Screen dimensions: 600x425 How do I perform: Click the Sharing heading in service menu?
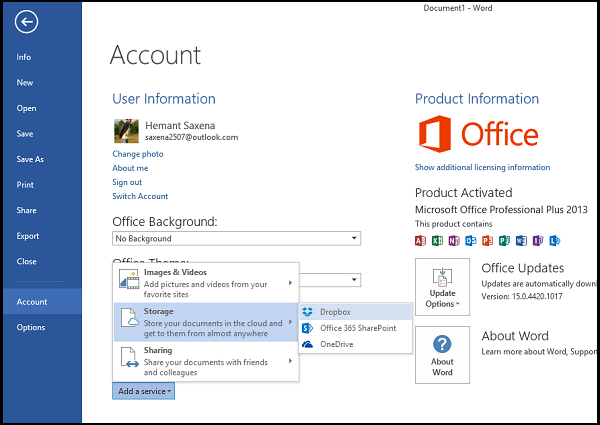tap(158, 350)
